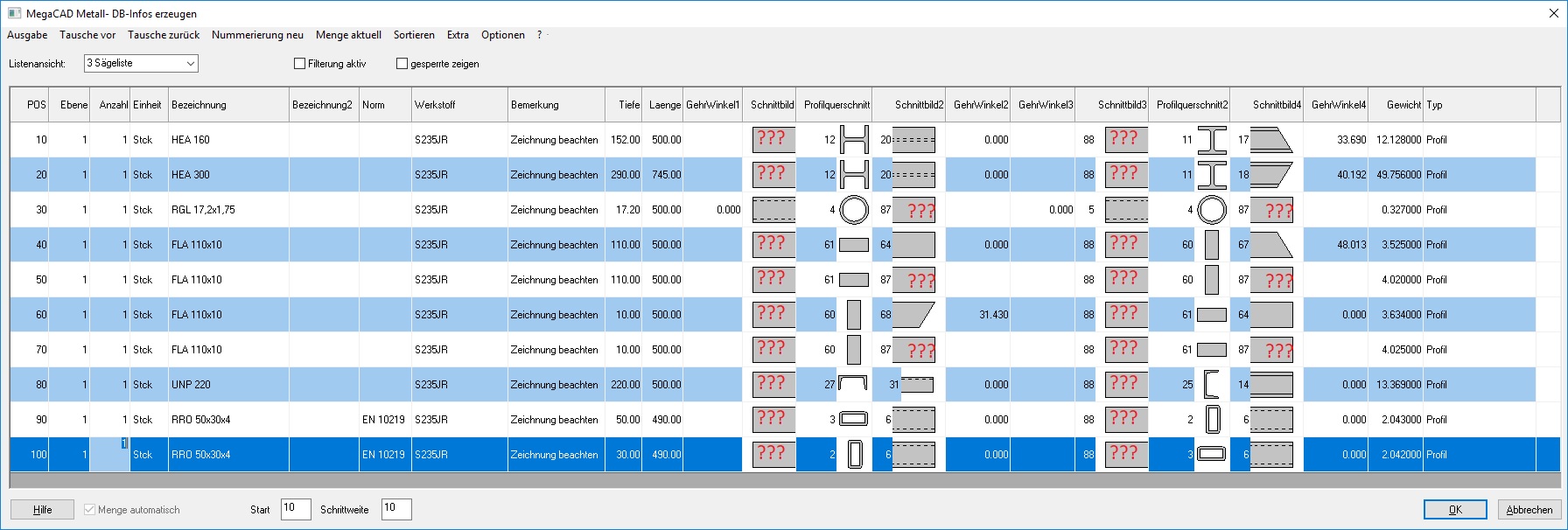Enable the Filterung aktiv checkbox
This screenshot has height=530, width=1568.
click(300, 64)
